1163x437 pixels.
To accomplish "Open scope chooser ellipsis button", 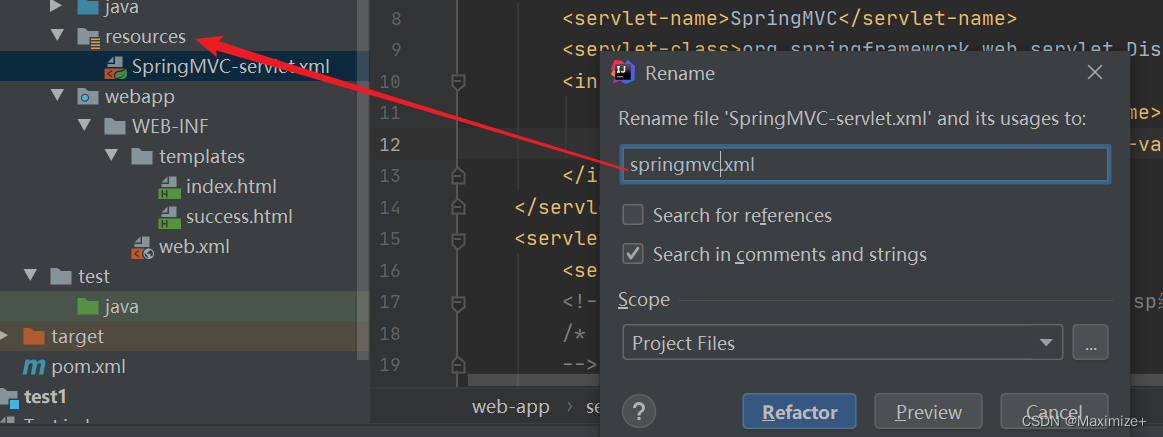I will click(1090, 343).
